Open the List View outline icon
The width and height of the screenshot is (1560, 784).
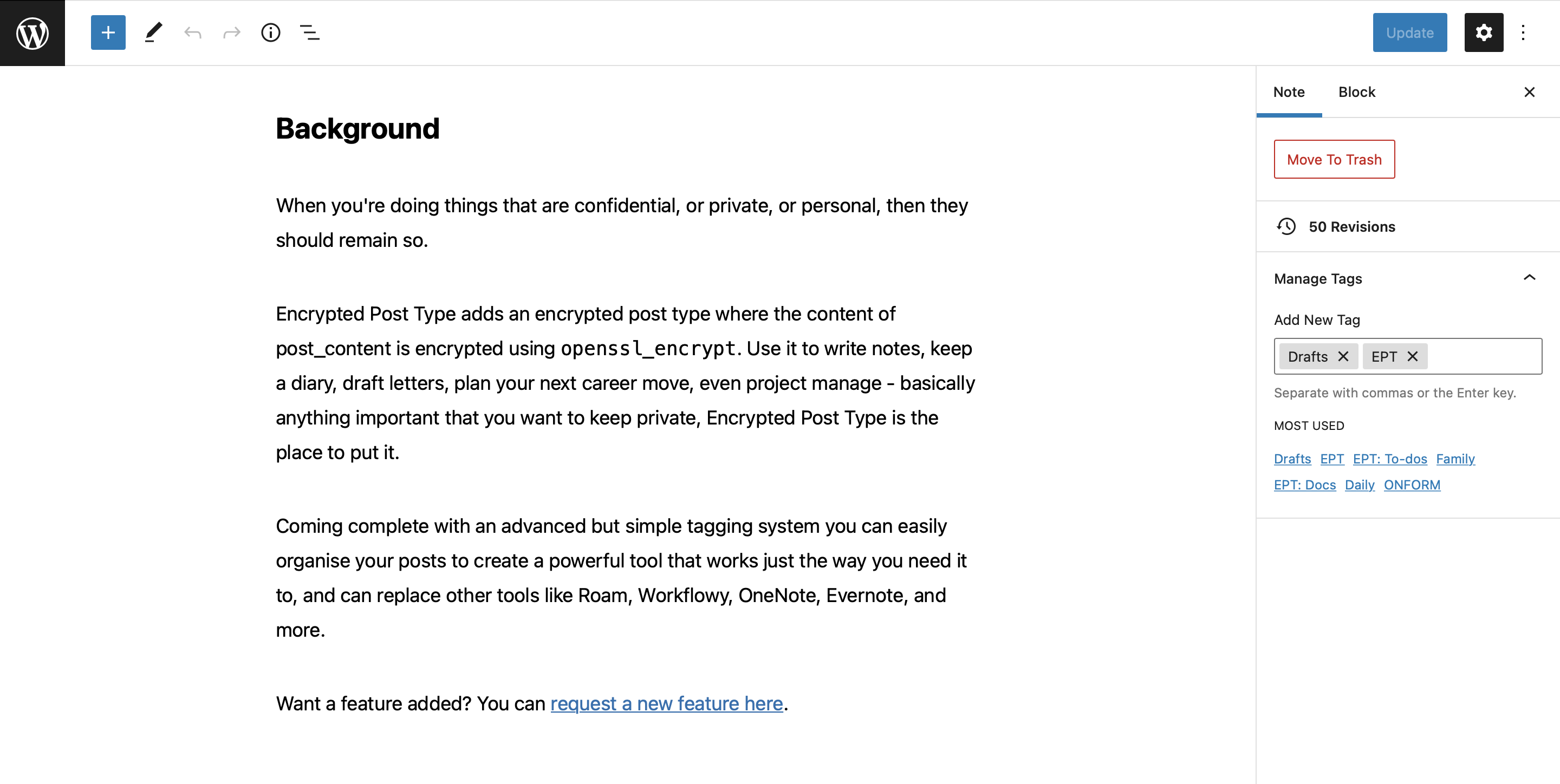pos(309,32)
